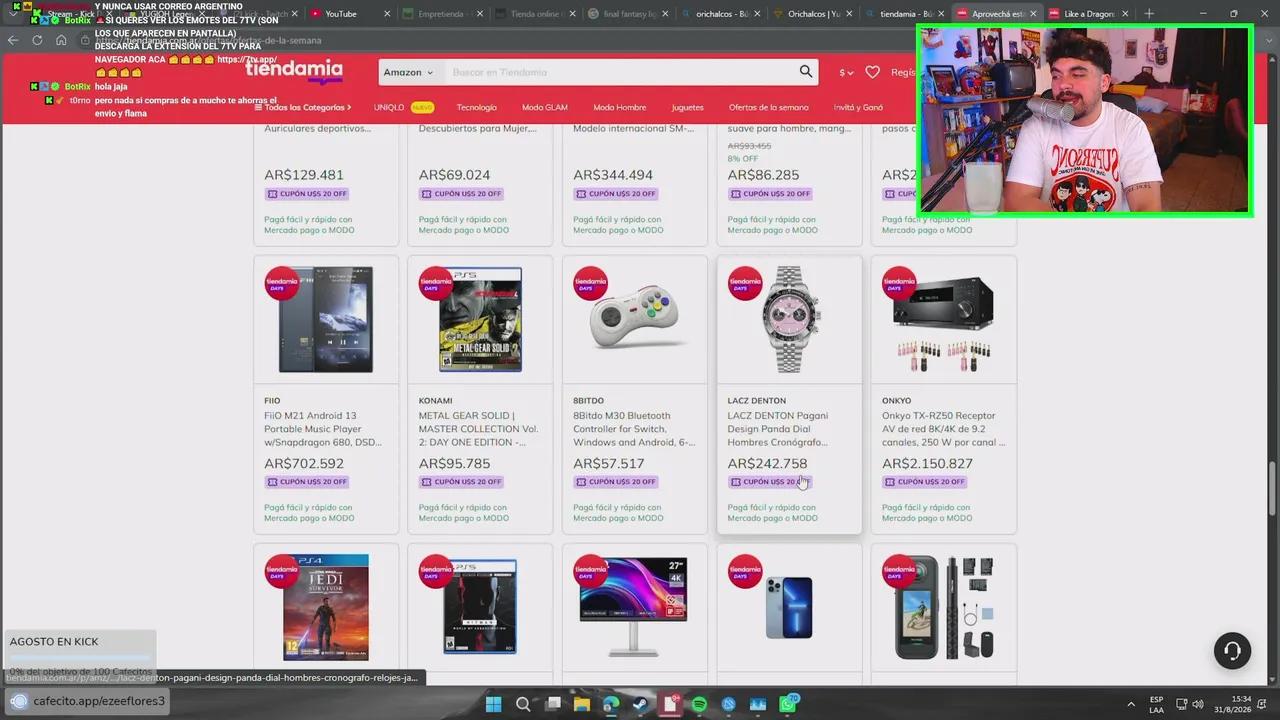Click the browser reload icon
Viewport: 1280px width, 720px height.
click(37, 40)
